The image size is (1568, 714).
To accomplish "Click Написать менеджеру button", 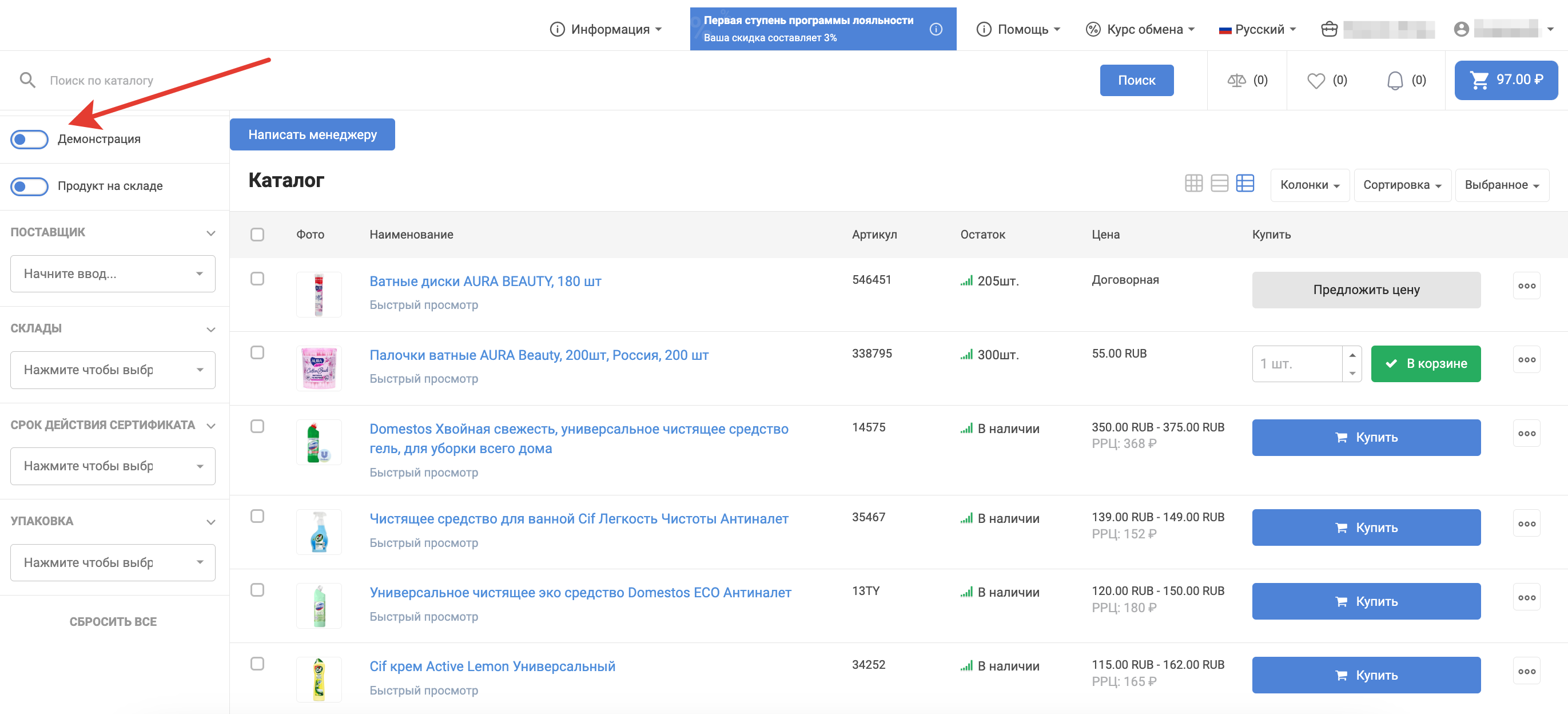I will 312,134.
